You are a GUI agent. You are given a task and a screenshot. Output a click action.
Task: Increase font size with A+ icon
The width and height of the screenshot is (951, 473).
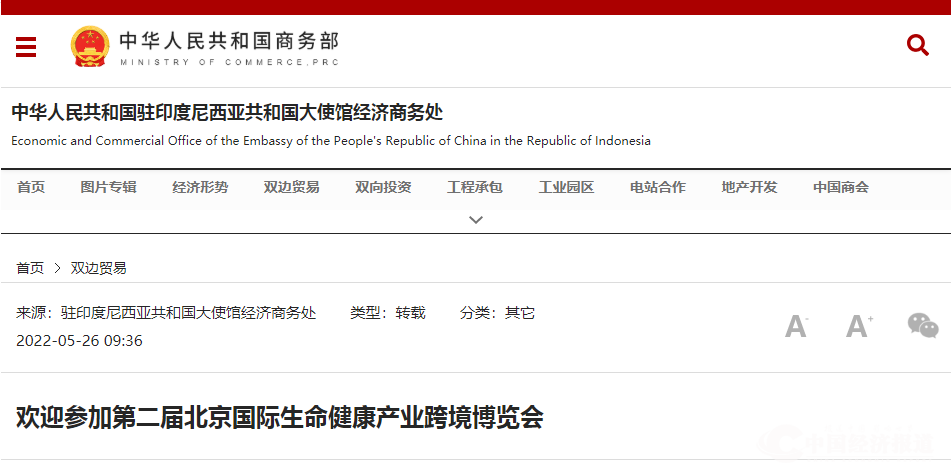point(859,326)
